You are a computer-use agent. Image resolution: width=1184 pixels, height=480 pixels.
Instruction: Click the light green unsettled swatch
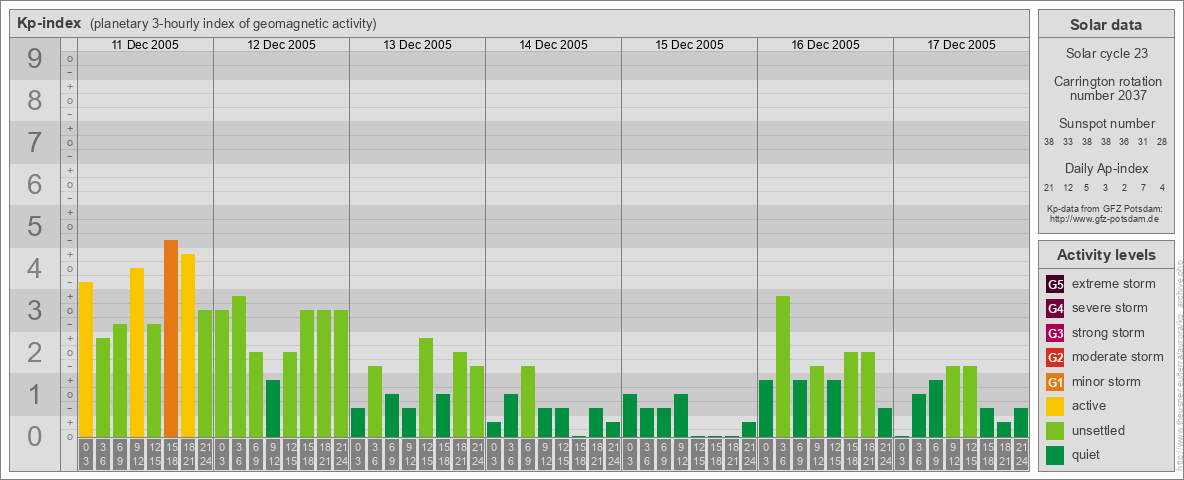(1055, 430)
